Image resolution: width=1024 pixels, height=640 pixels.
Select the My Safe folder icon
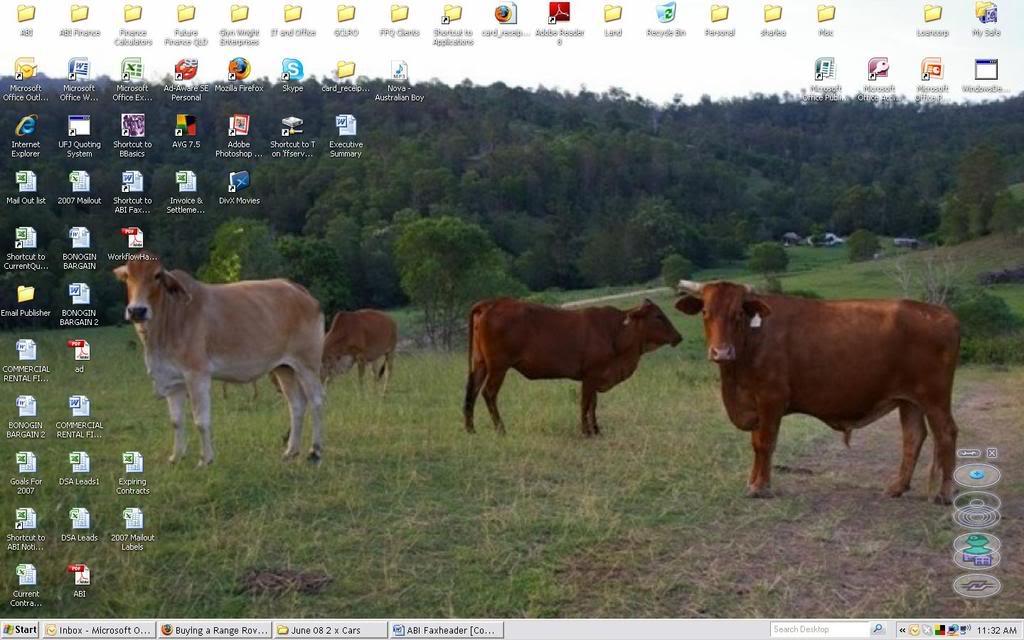(986, 14)
